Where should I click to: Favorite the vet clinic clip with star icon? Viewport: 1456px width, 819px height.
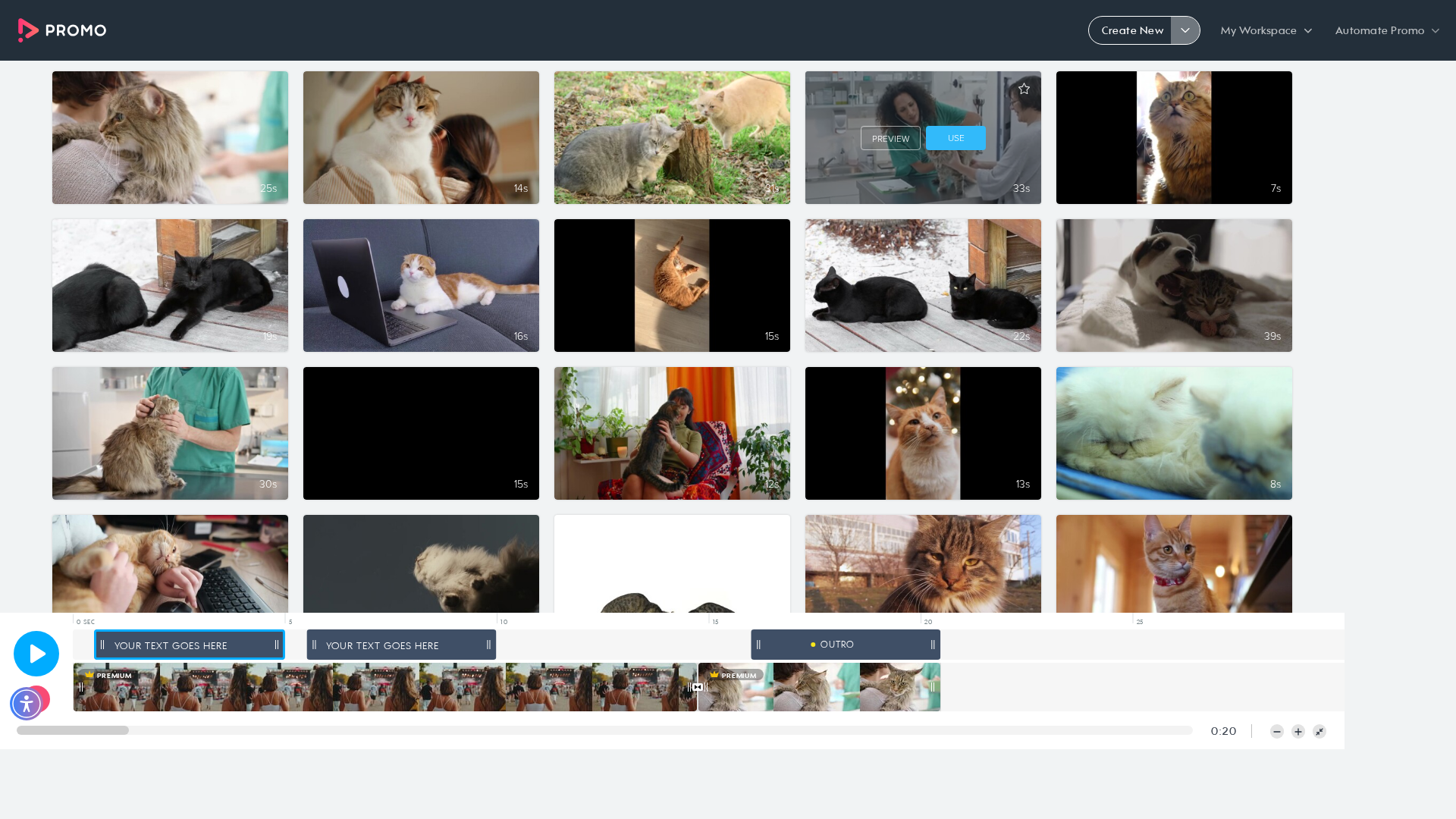click(1024, 89)
